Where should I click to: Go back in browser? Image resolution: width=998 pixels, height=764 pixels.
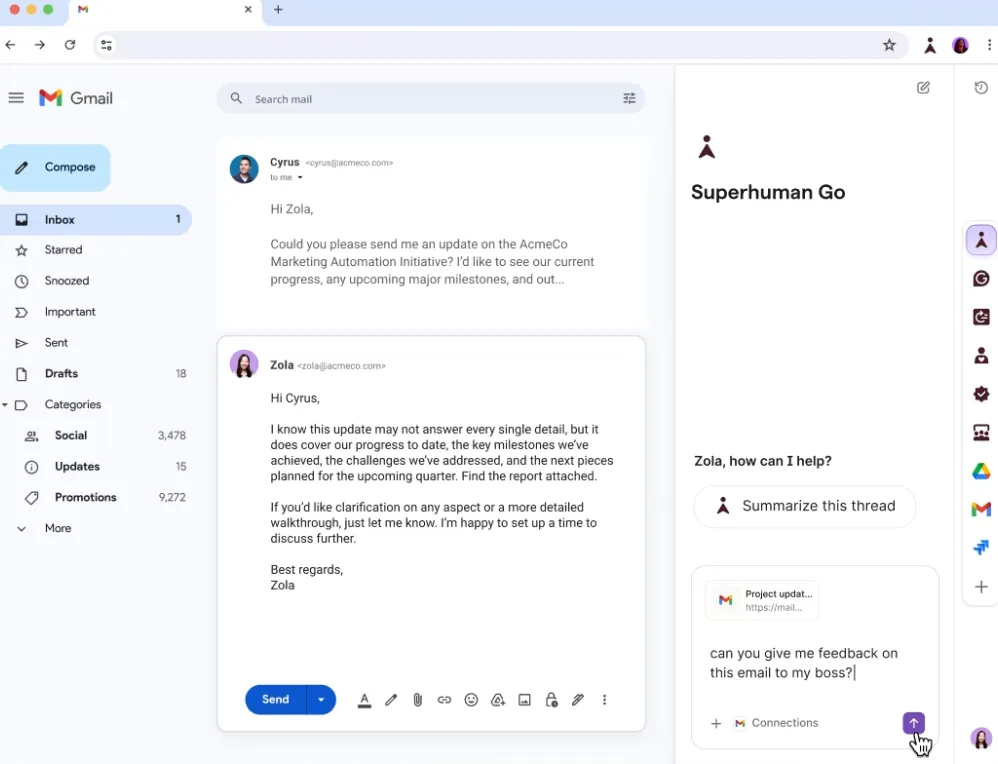[10, 45]
